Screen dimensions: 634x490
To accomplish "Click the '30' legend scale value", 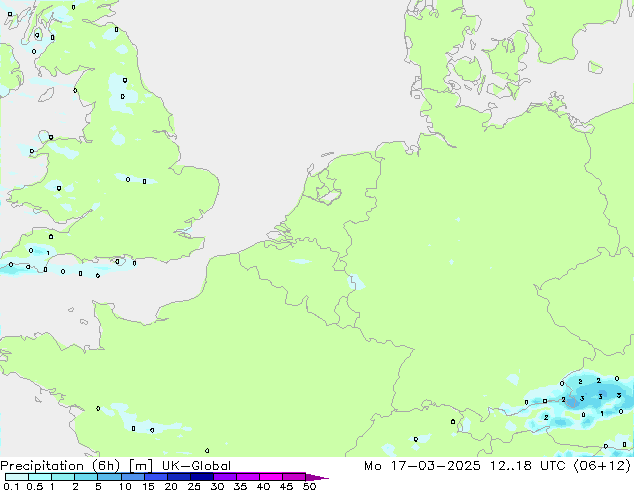I will click(x=217, y=486).
